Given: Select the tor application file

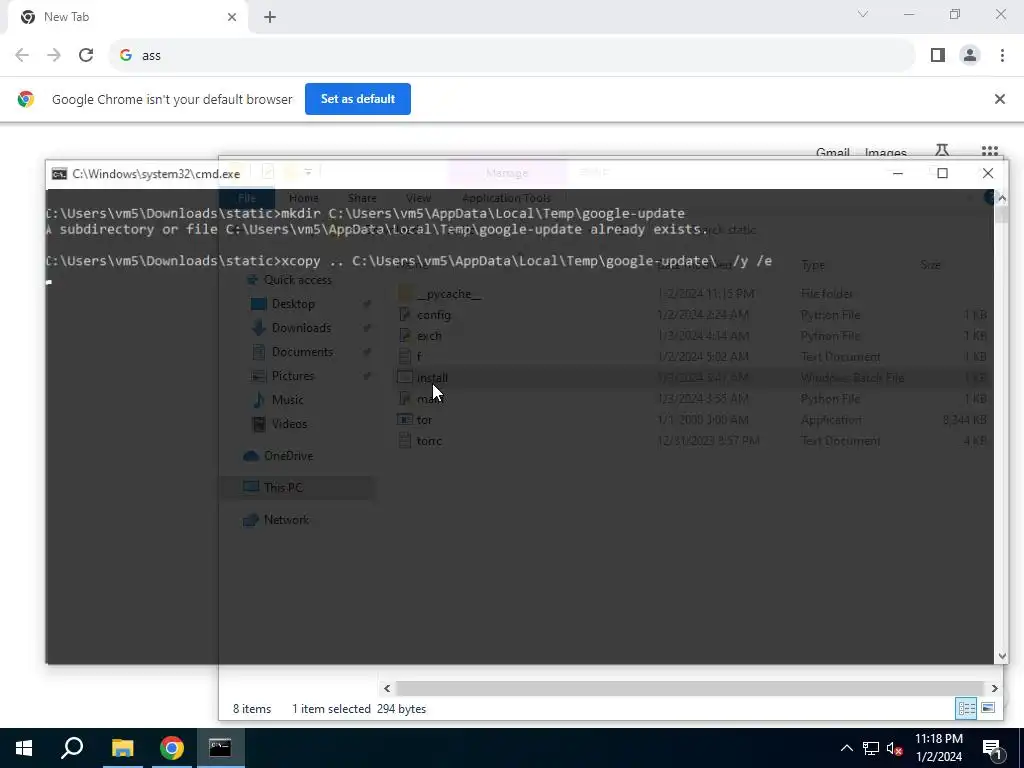Looking at the screenshot, I should point(424,420).
